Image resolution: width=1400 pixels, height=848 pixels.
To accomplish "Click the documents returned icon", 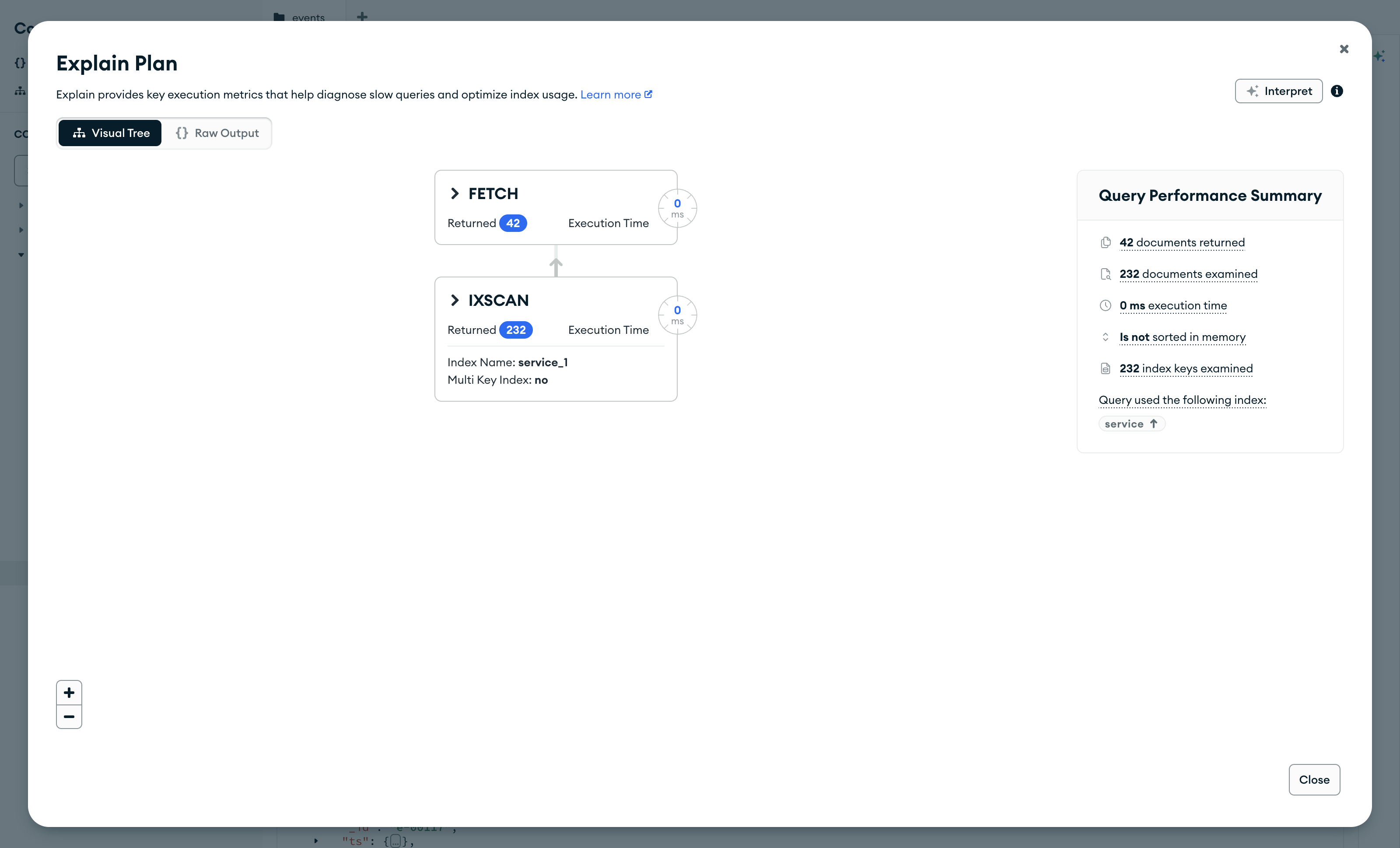I will (1106, 243).
